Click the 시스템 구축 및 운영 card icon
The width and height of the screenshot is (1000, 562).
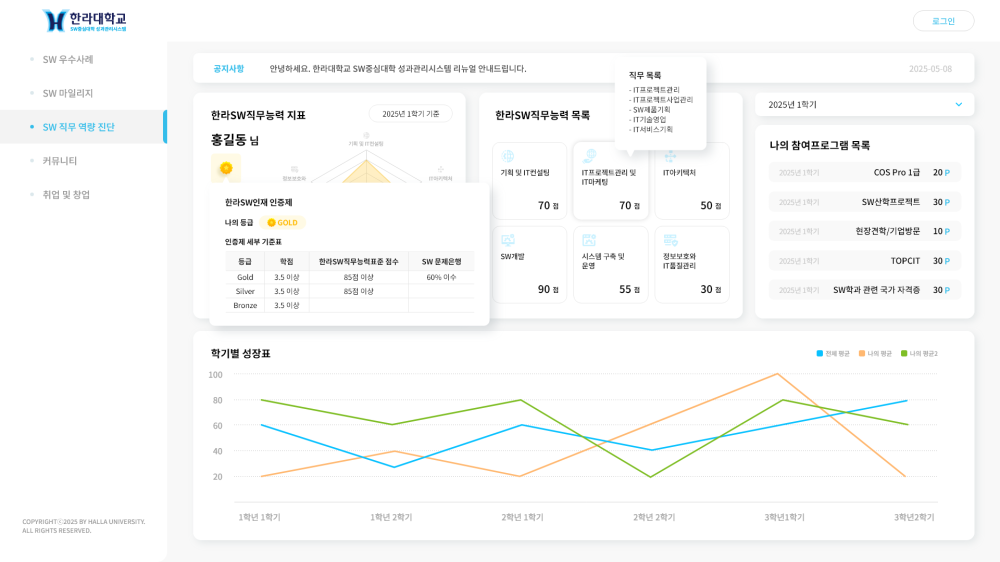(x=589, y=240)
